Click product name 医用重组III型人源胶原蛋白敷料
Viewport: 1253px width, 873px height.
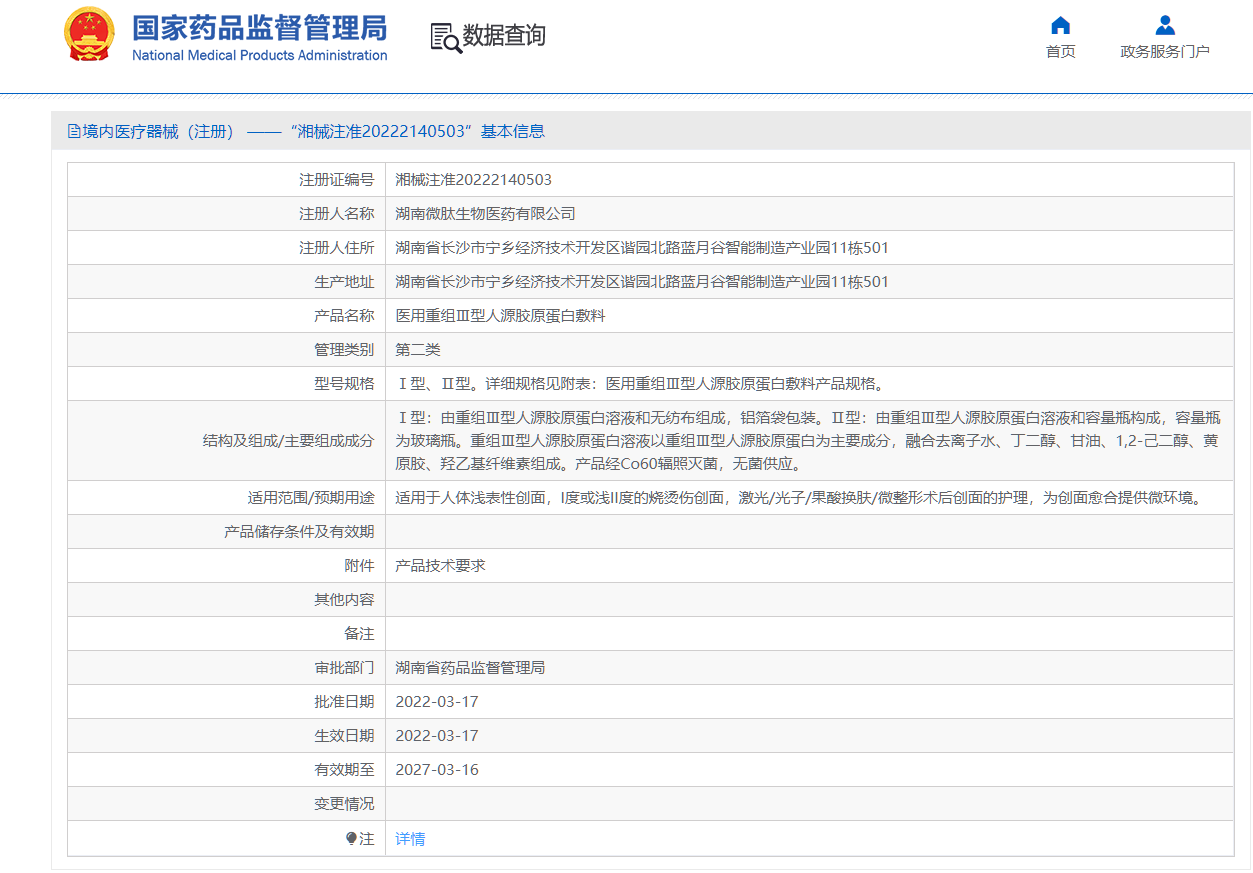500,316
